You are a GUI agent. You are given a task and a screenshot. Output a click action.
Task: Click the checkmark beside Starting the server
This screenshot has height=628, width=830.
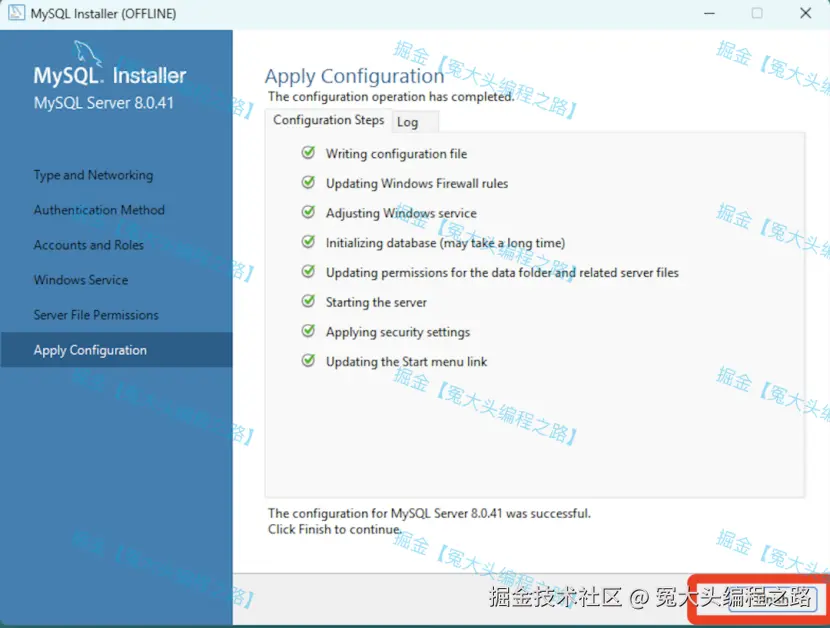pyautogui.click(x=307, y=302)
